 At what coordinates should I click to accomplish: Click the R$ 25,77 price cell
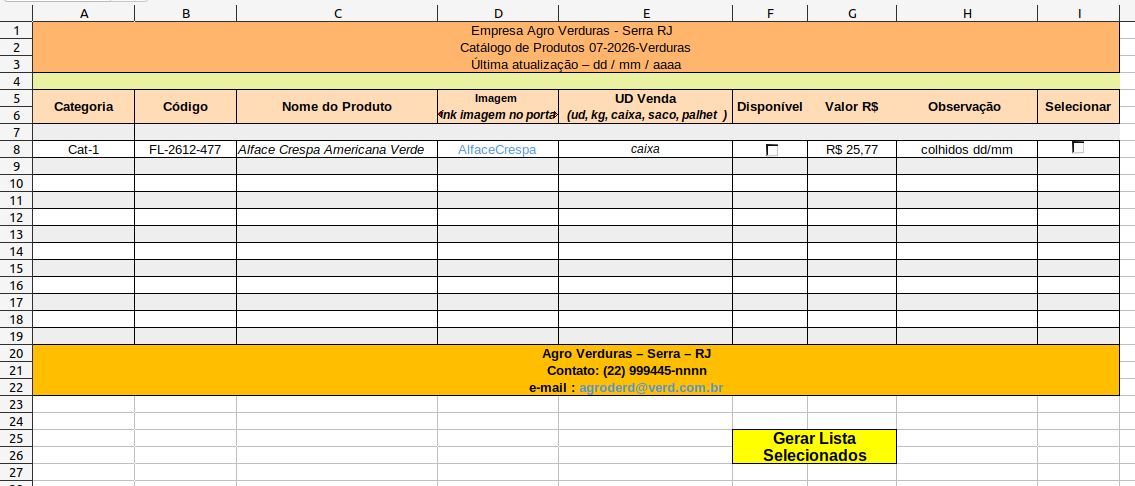coord(852,150)
